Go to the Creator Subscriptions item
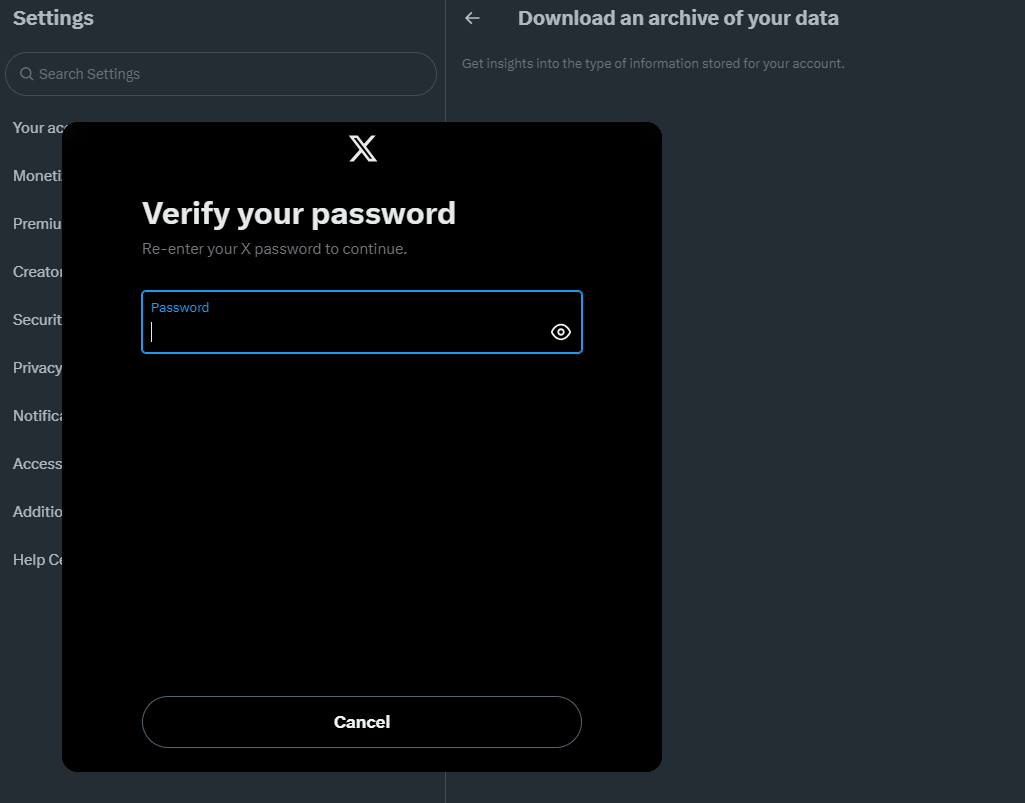Image resolution: width=1025 pixels, height=803 pixels. [x=36, y=272]
